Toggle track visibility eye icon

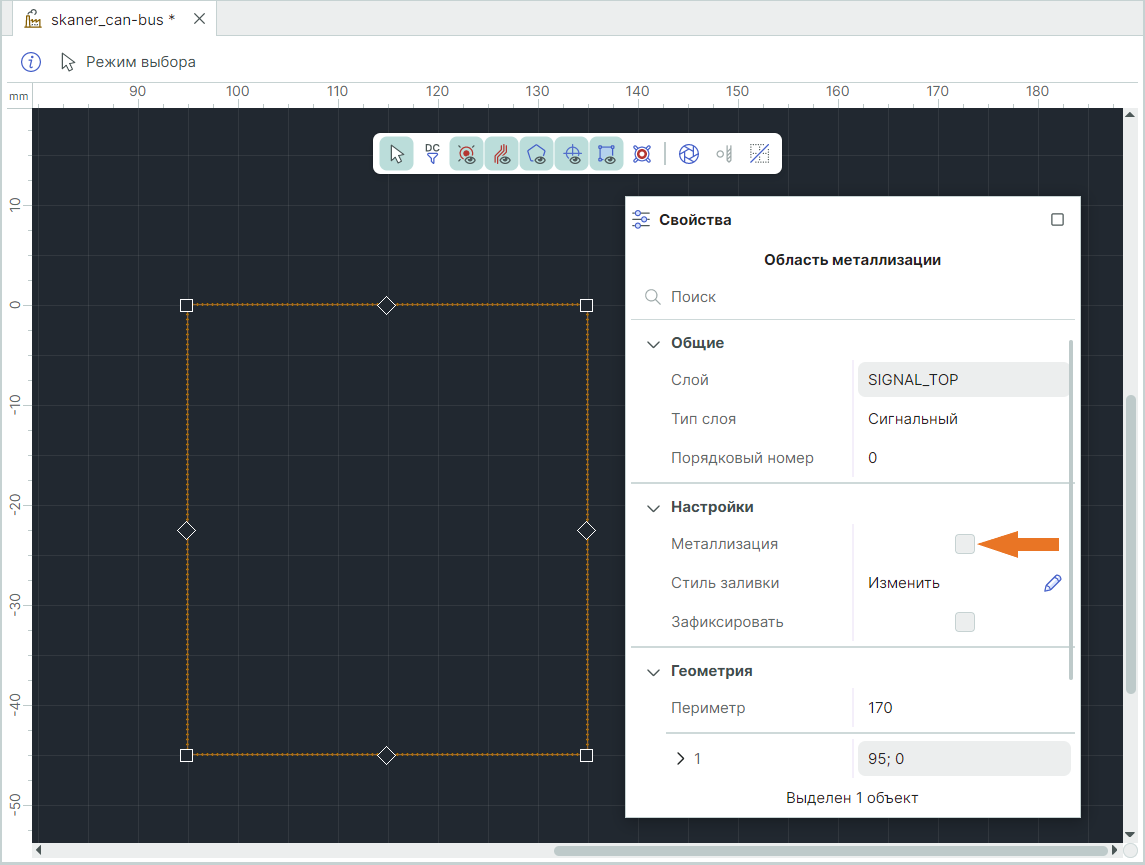click(502, 154)
